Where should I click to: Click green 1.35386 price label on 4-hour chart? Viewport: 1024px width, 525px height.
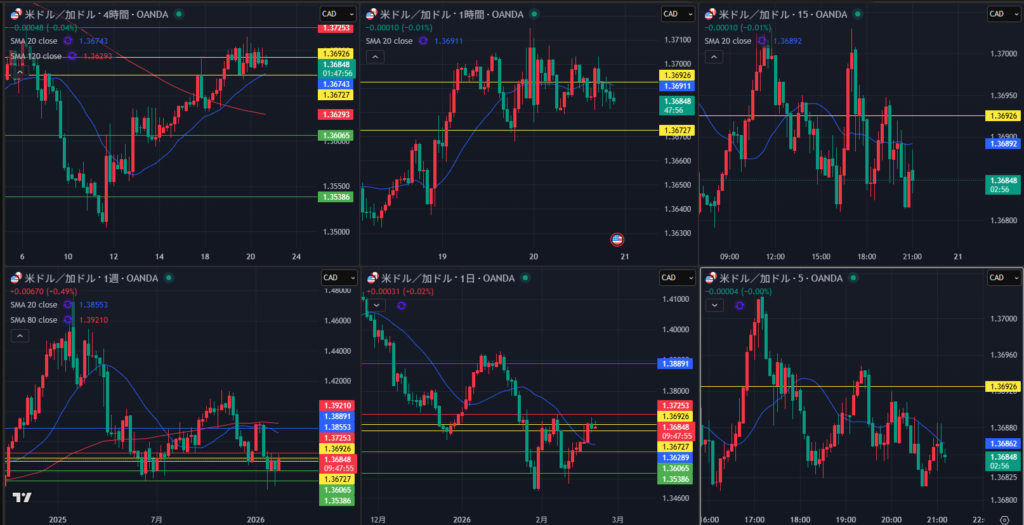333,197
